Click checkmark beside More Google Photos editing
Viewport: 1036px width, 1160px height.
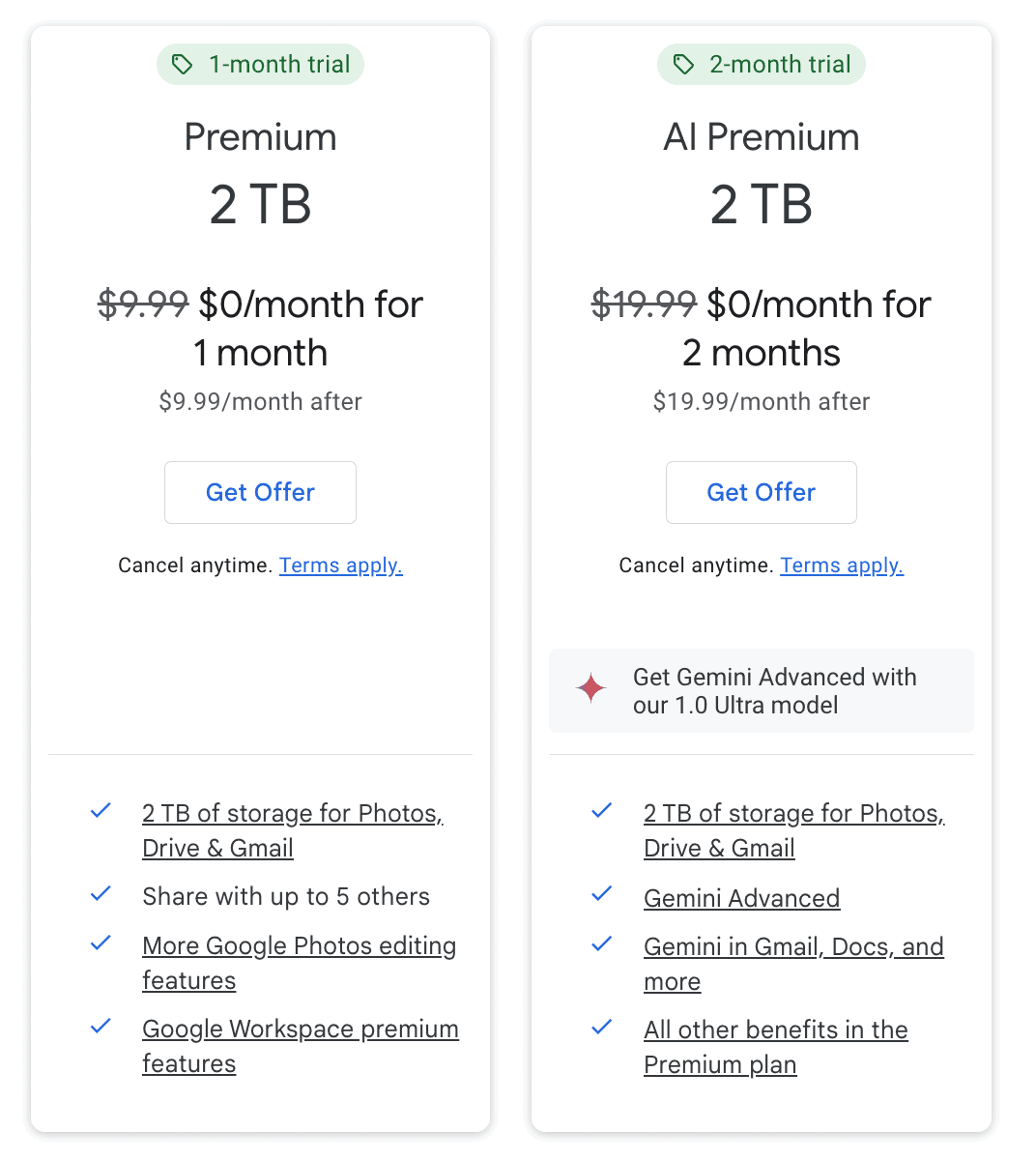coord(101,942)
